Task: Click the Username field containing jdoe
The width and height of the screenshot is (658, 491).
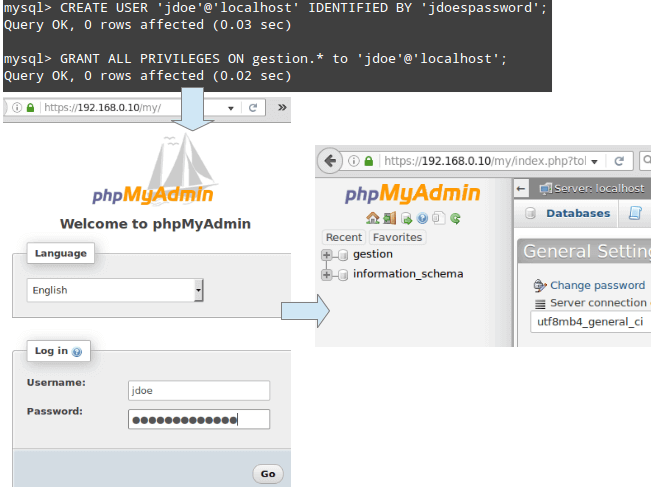Action: coord(199,390)
